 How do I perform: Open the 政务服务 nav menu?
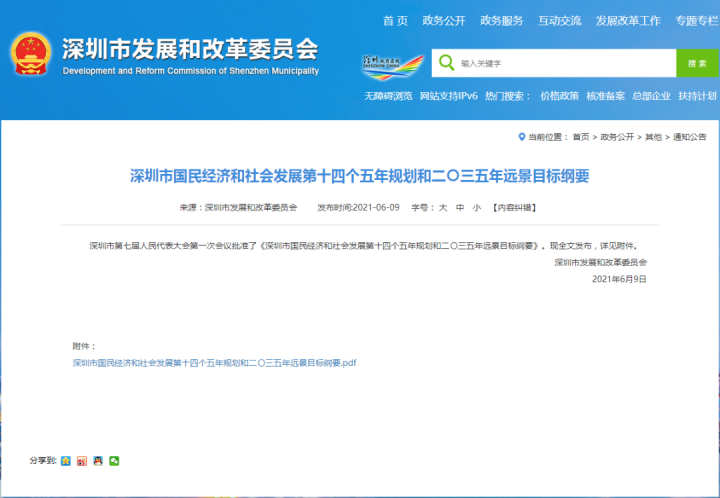tap(502, 21)
